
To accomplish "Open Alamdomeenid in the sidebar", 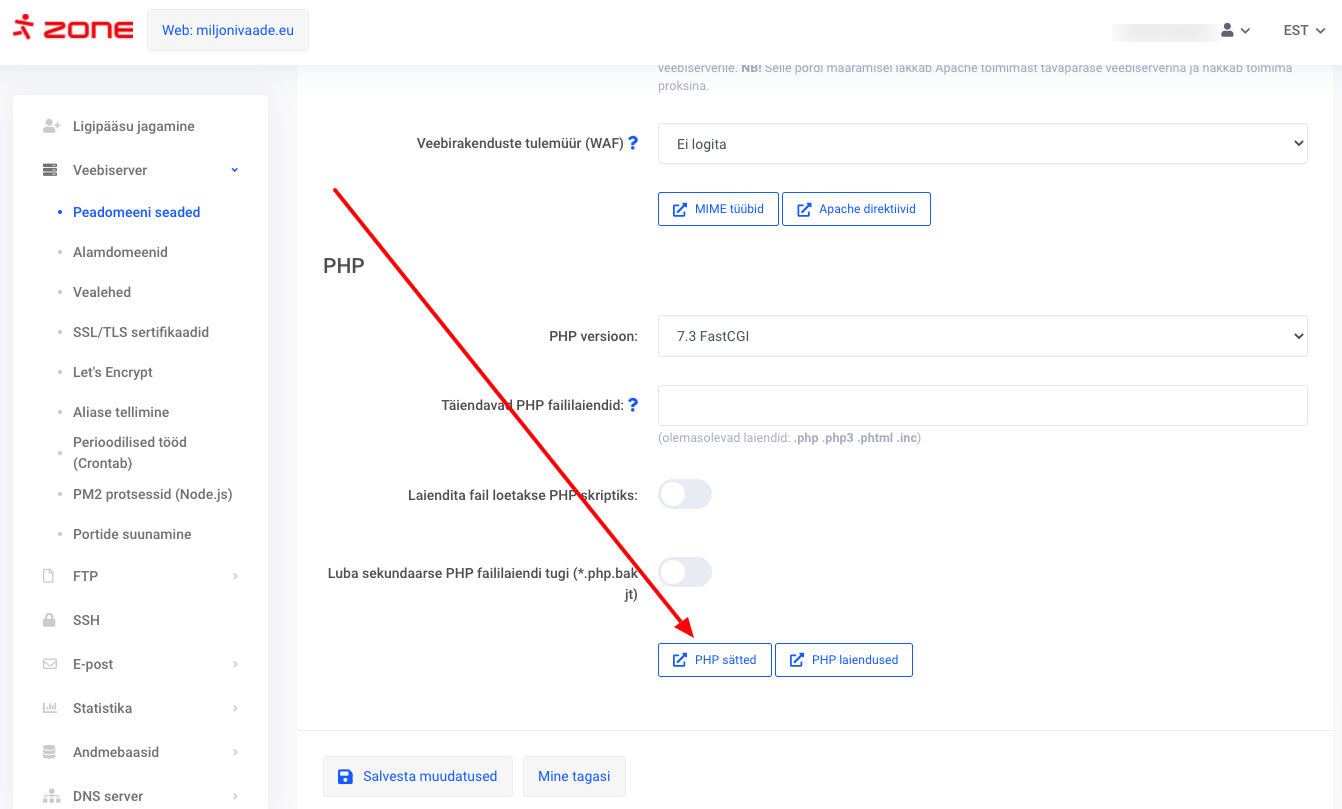I will 120,252.
